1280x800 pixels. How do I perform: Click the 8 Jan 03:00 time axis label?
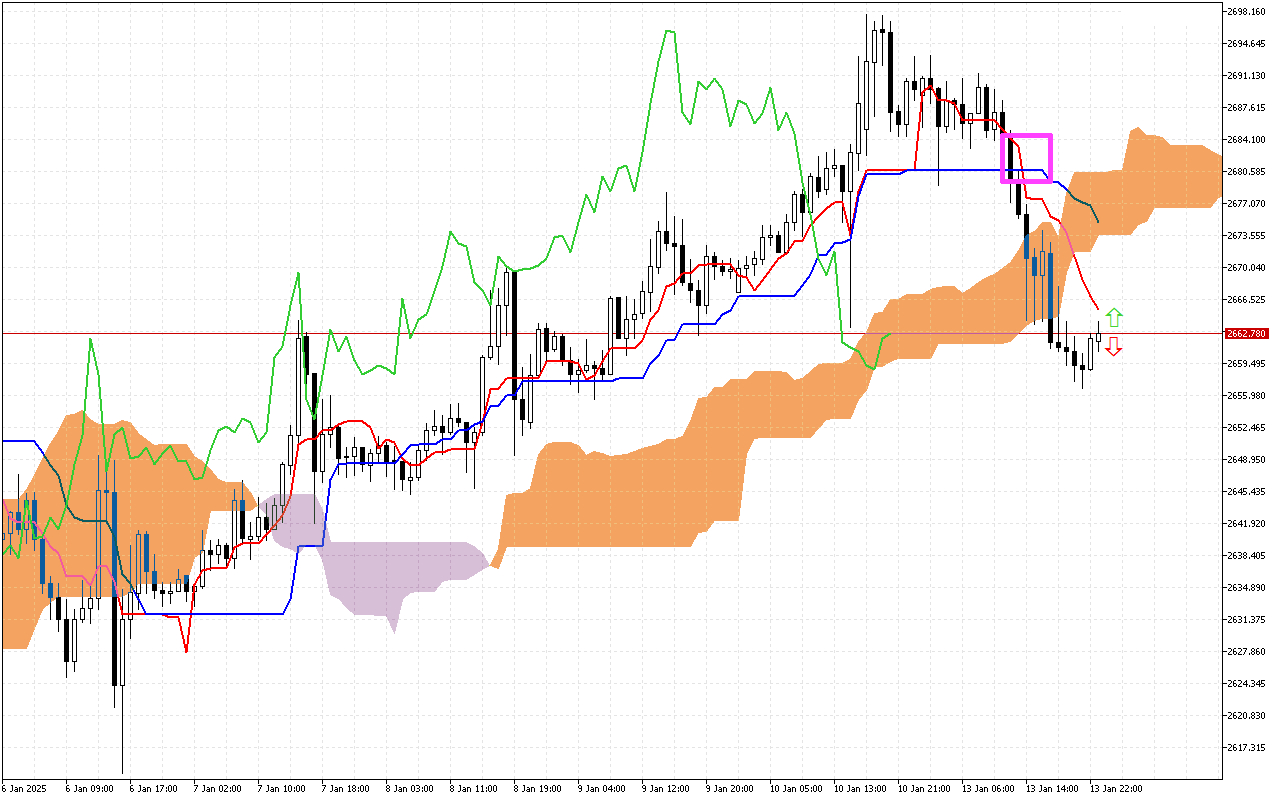point(408,789)
